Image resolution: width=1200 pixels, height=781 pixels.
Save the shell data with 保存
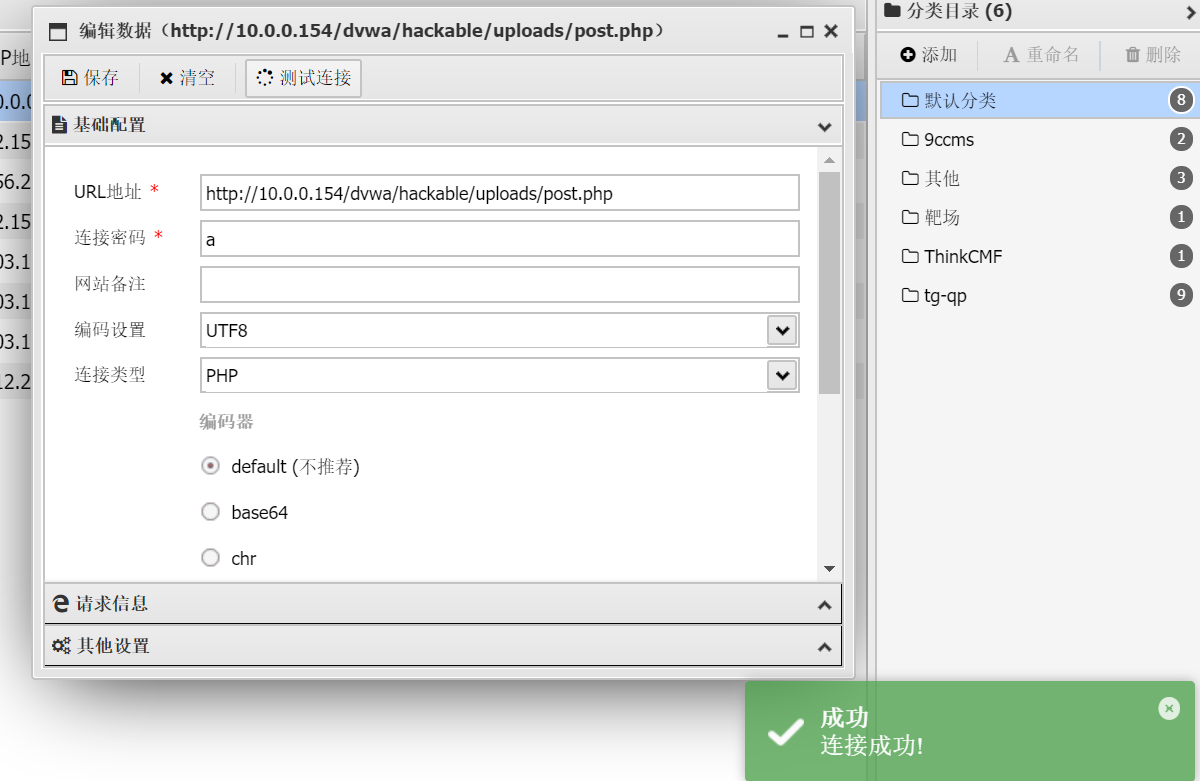click(90, 78)
